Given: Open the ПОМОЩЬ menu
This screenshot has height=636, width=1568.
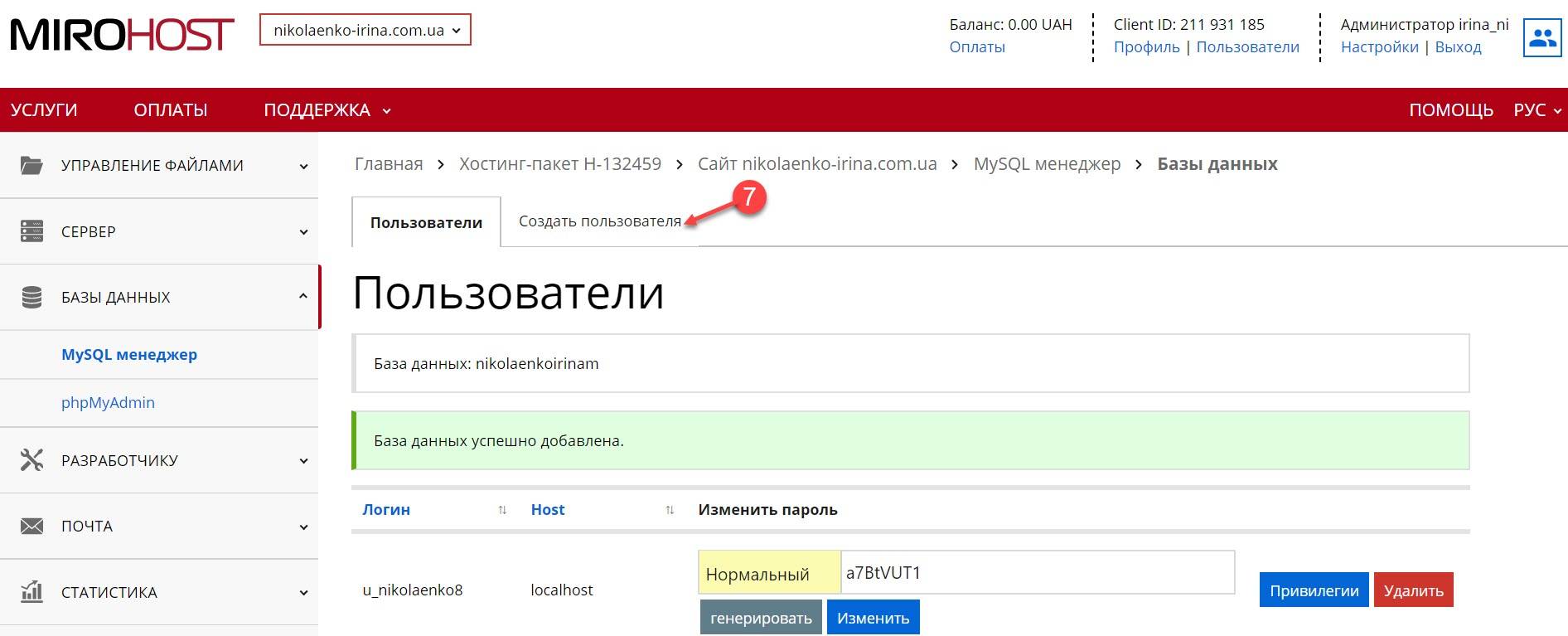Looking at the screenshot, I should [x=1451, y=110].
